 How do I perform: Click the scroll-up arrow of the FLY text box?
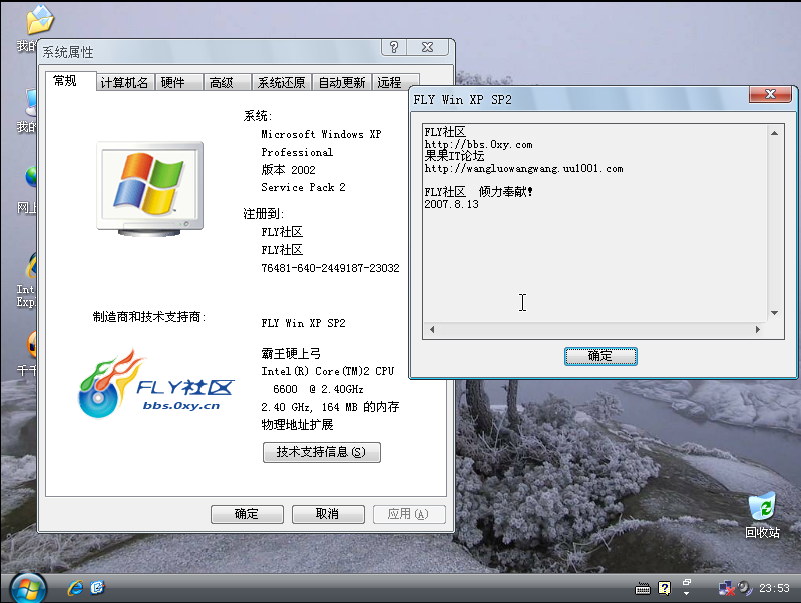tap(774, 133)
